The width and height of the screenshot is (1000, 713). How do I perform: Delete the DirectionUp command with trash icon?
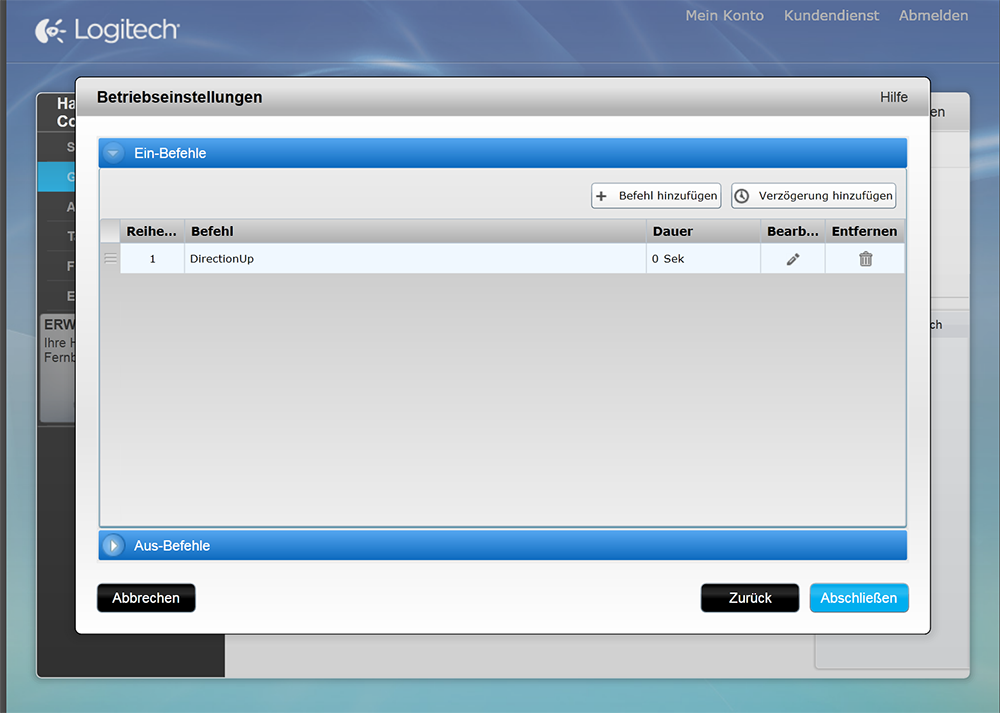(x=865, y=259)
